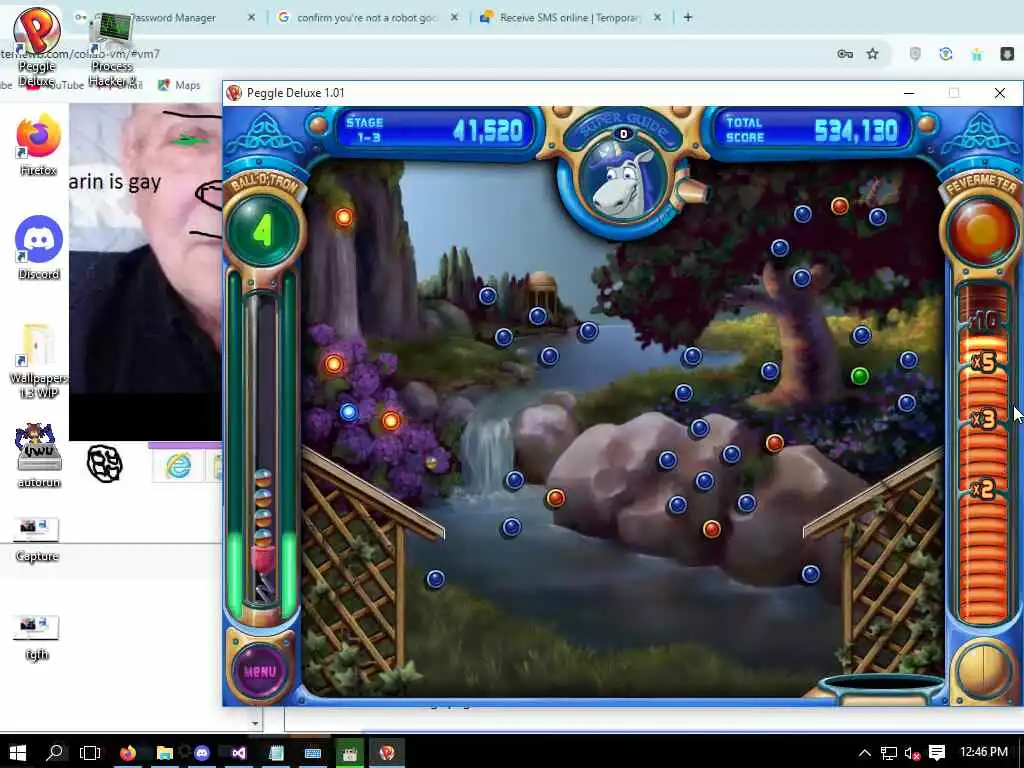Image resolution: width=1024 pixels, height=768 pixels.
Task: Click the colorful gift extension icon
Action: pos(976,54)
